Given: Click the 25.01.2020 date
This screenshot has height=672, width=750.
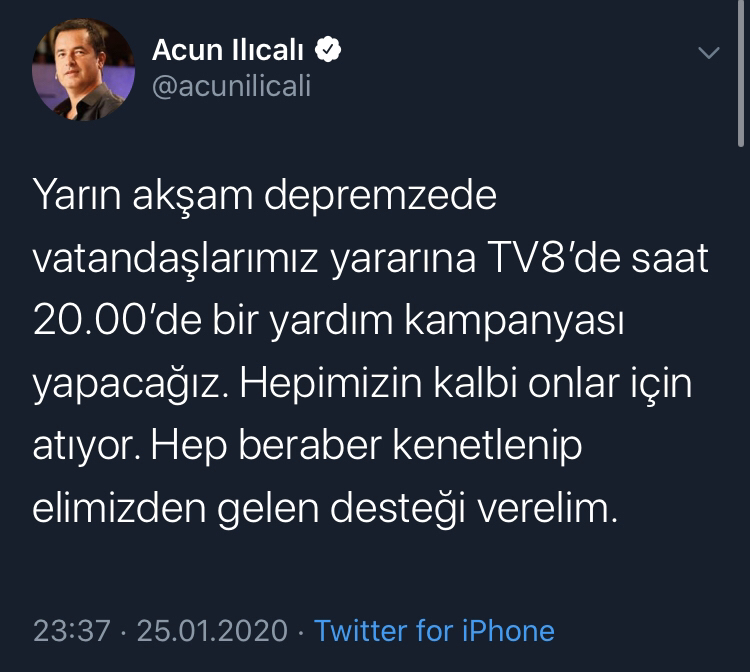Looking at the screenshot, I should point(212,630).
